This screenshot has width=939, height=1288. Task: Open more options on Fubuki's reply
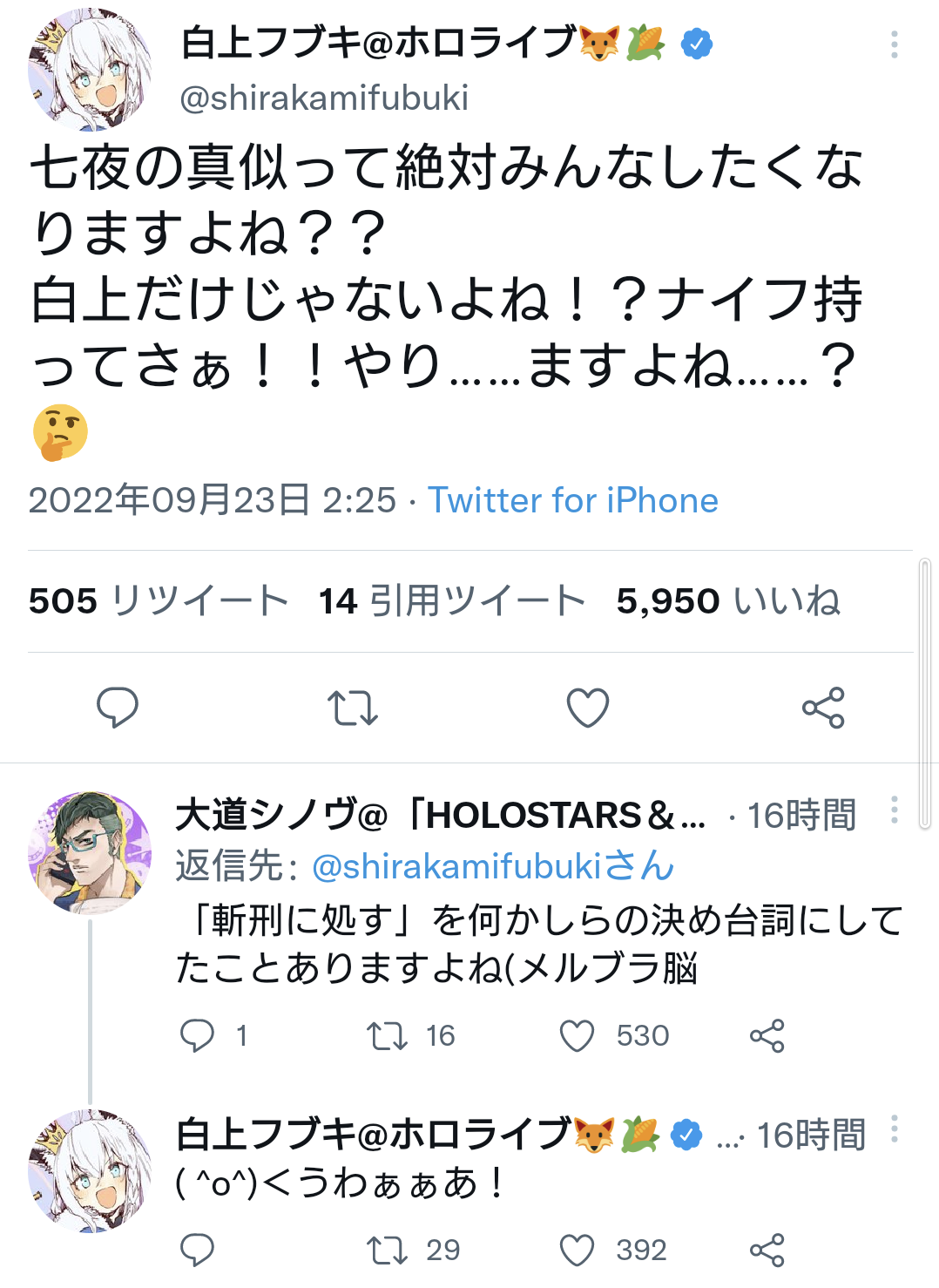click(x=894, y=1130)
